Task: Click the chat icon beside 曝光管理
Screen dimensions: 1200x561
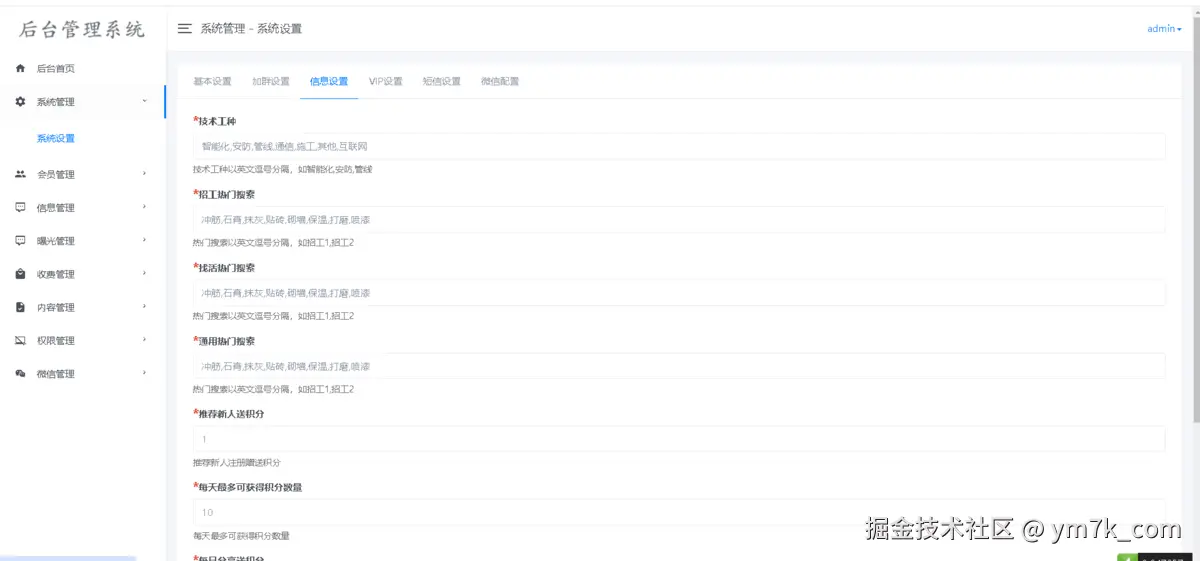Action: point(20,241)
